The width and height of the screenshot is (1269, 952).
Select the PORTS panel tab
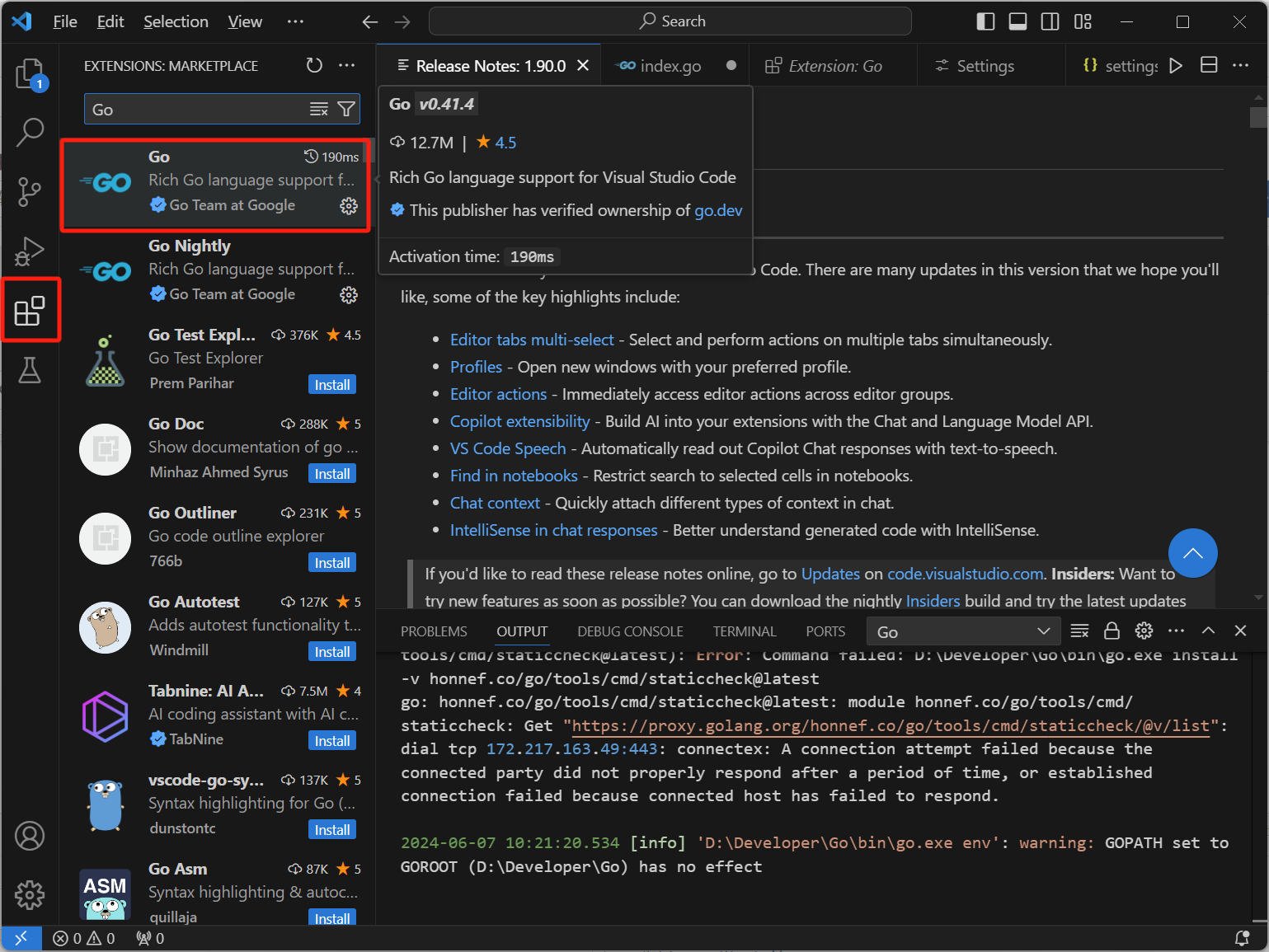coord(825,631)
